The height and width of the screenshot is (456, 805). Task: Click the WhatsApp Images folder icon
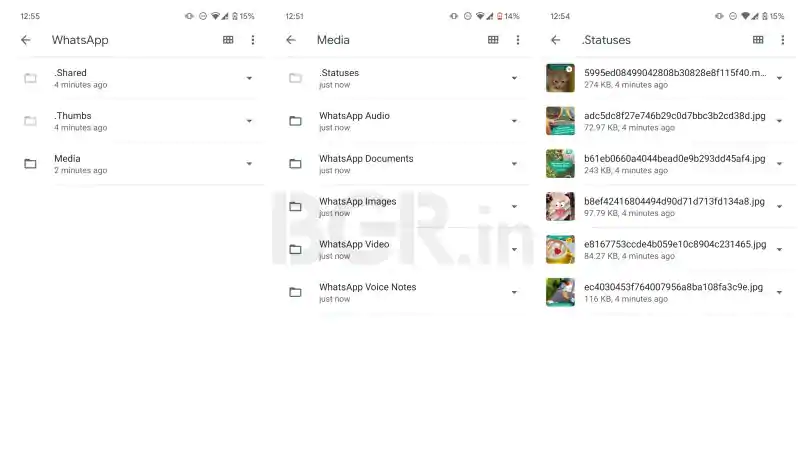coord(295,206)
